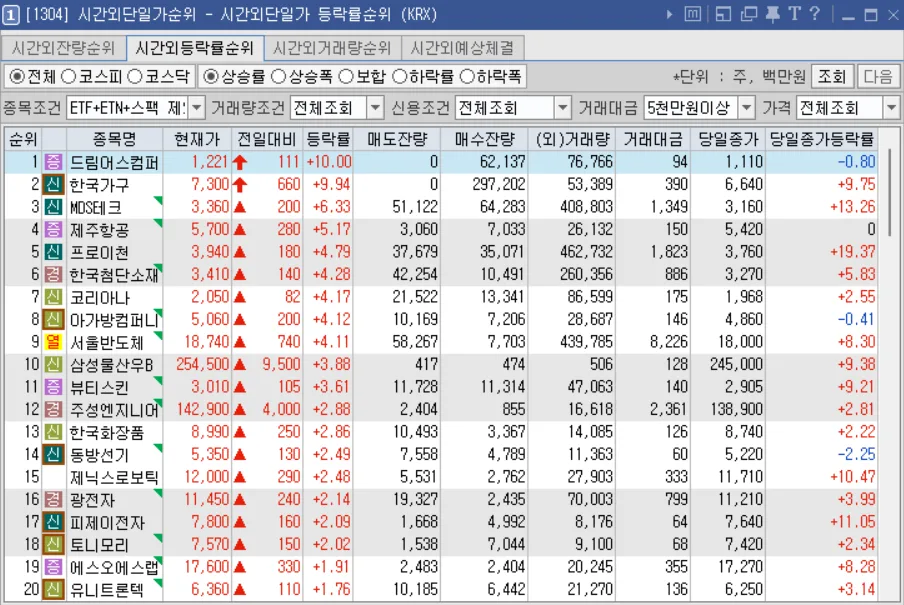Image resolution: width=904 pixels, height=605 pixels.
Task: Open the 가격 dropdown
Action: click(x=891, y=108)
